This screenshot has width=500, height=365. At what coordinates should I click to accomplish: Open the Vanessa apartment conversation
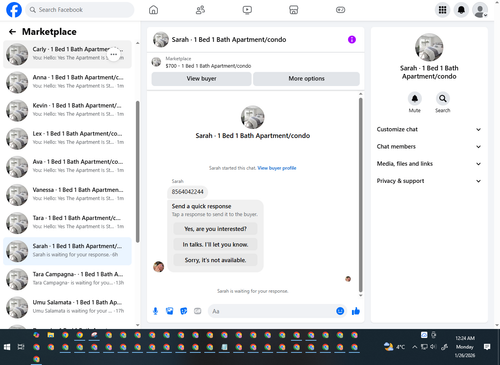coord(67,195)
